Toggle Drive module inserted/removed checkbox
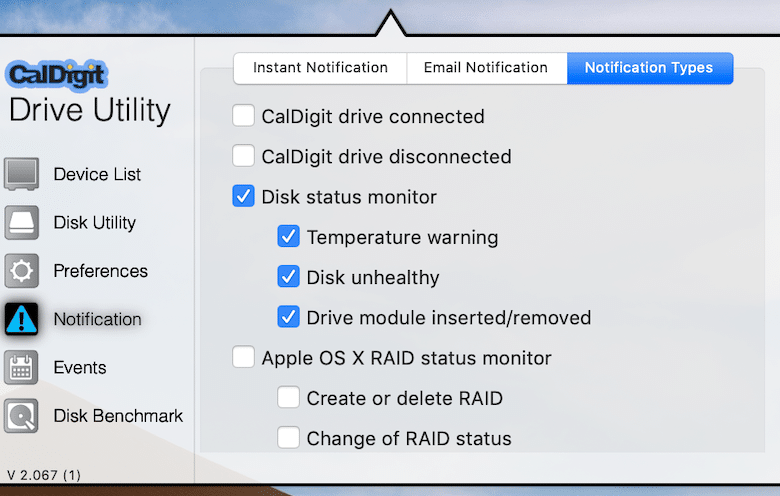 [x=289, y=317]
